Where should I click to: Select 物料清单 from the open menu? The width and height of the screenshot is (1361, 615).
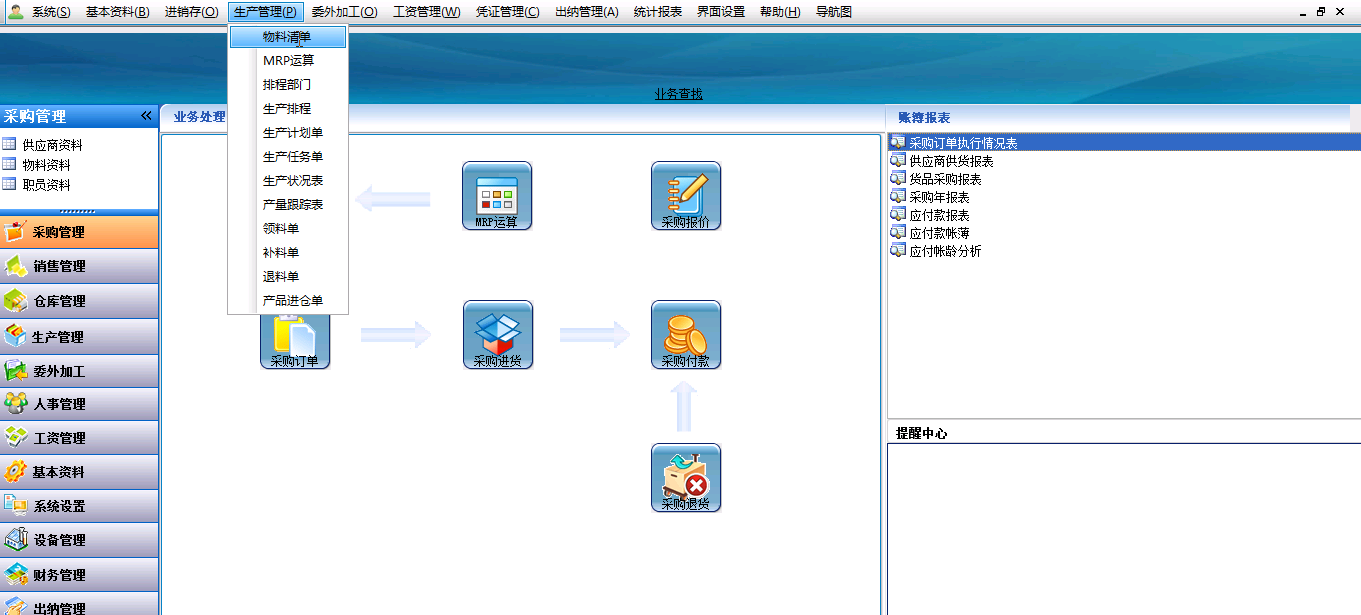point(286,36)
